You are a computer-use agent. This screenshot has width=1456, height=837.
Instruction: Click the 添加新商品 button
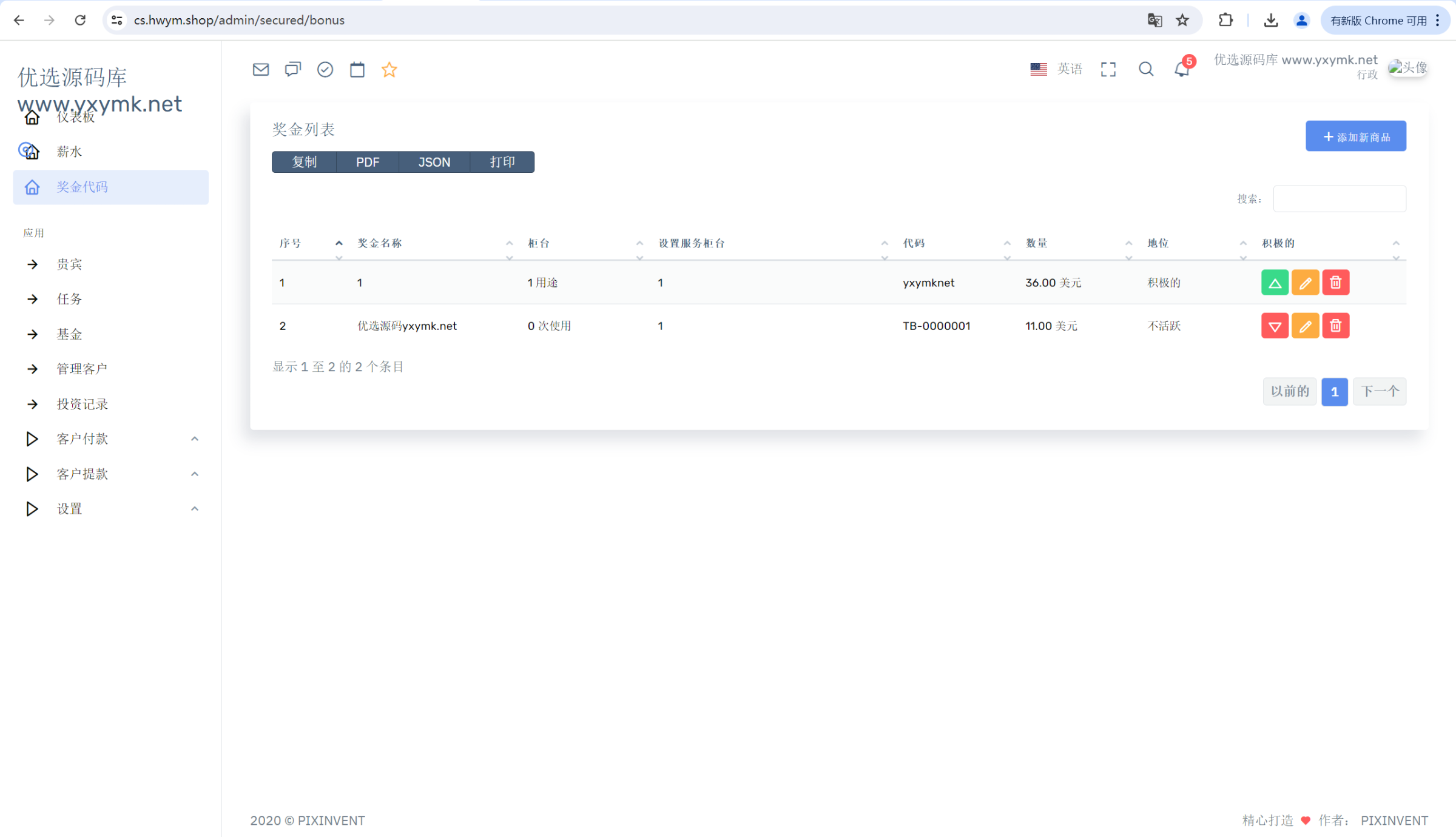point(1355,136)
